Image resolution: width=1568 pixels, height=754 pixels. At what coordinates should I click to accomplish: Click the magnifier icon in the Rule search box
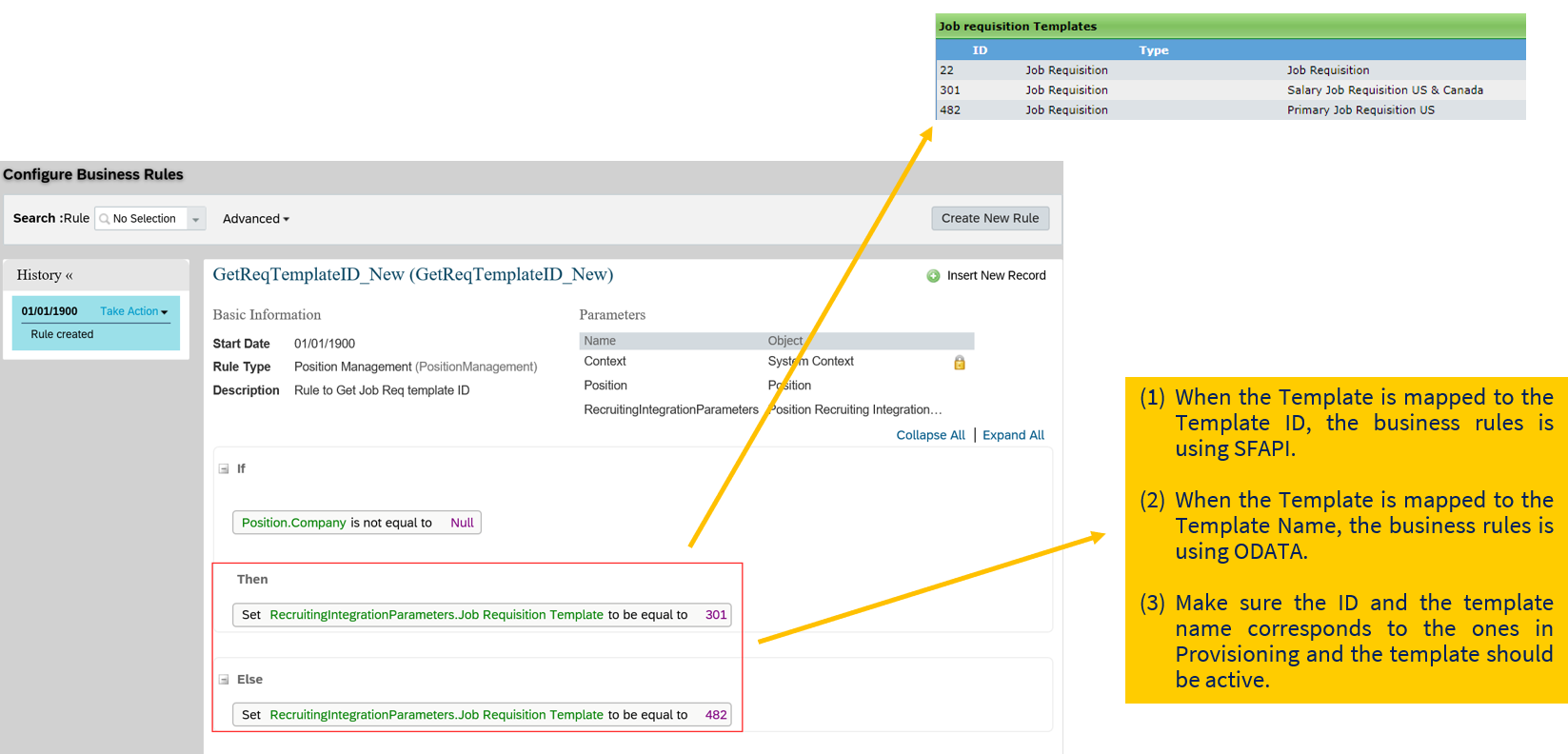click(x=105, y=219)
